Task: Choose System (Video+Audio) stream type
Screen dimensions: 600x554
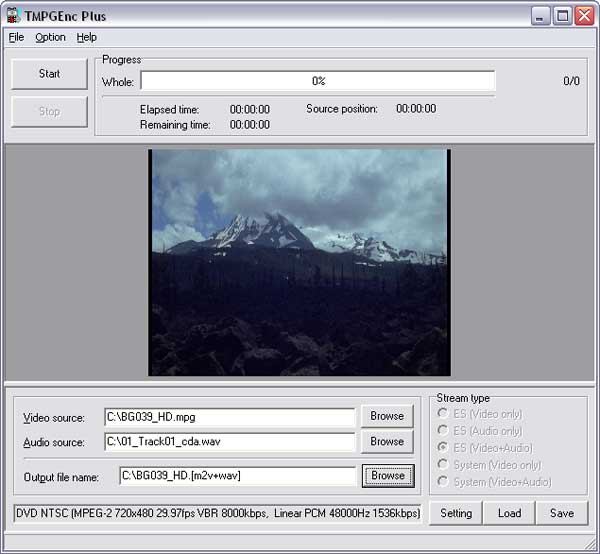Action: coord(444,482)
